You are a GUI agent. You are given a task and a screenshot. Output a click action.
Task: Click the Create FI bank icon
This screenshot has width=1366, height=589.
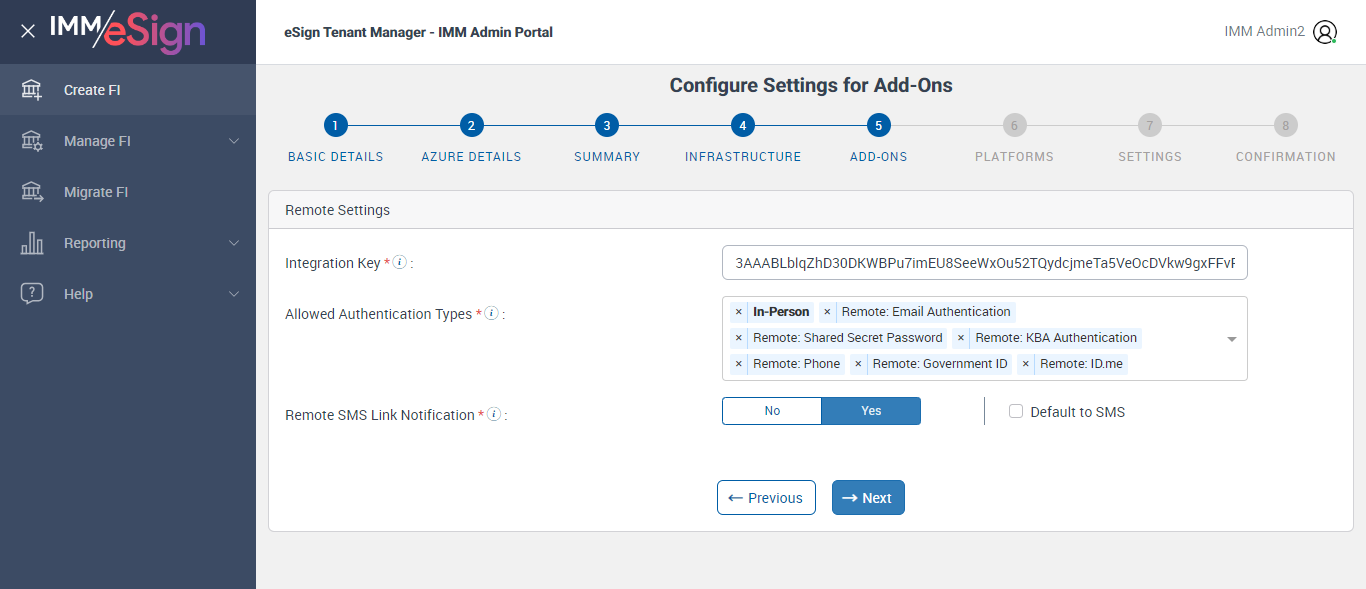click(32, 90)
